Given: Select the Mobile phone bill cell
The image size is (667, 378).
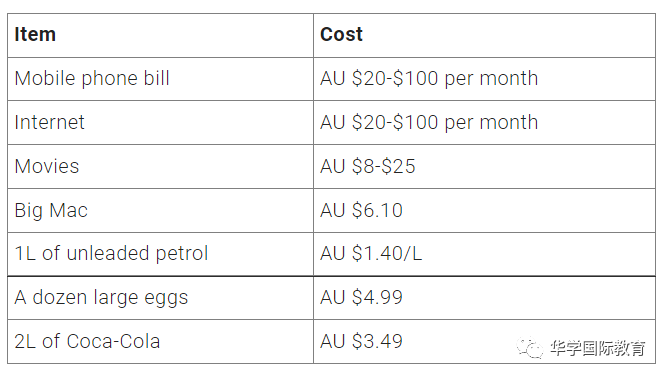Looking at the screenshot, I should click(x=160, y=79).
